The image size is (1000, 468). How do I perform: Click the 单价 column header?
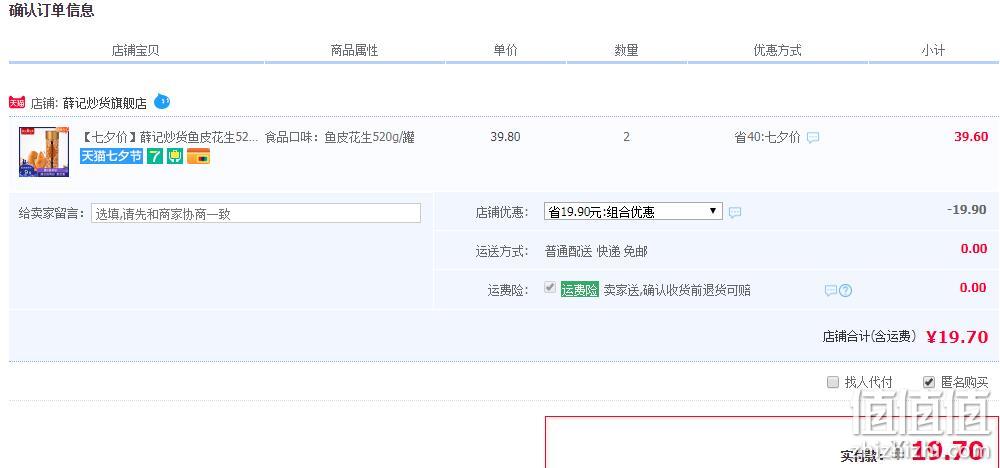(505, 50)
